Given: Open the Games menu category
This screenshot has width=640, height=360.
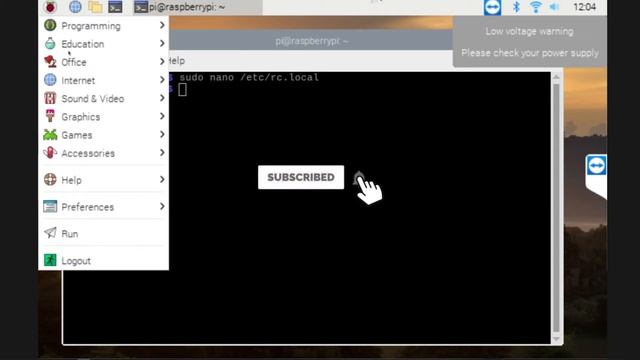Looking at the screenshot, I should (x=104, y=135).
